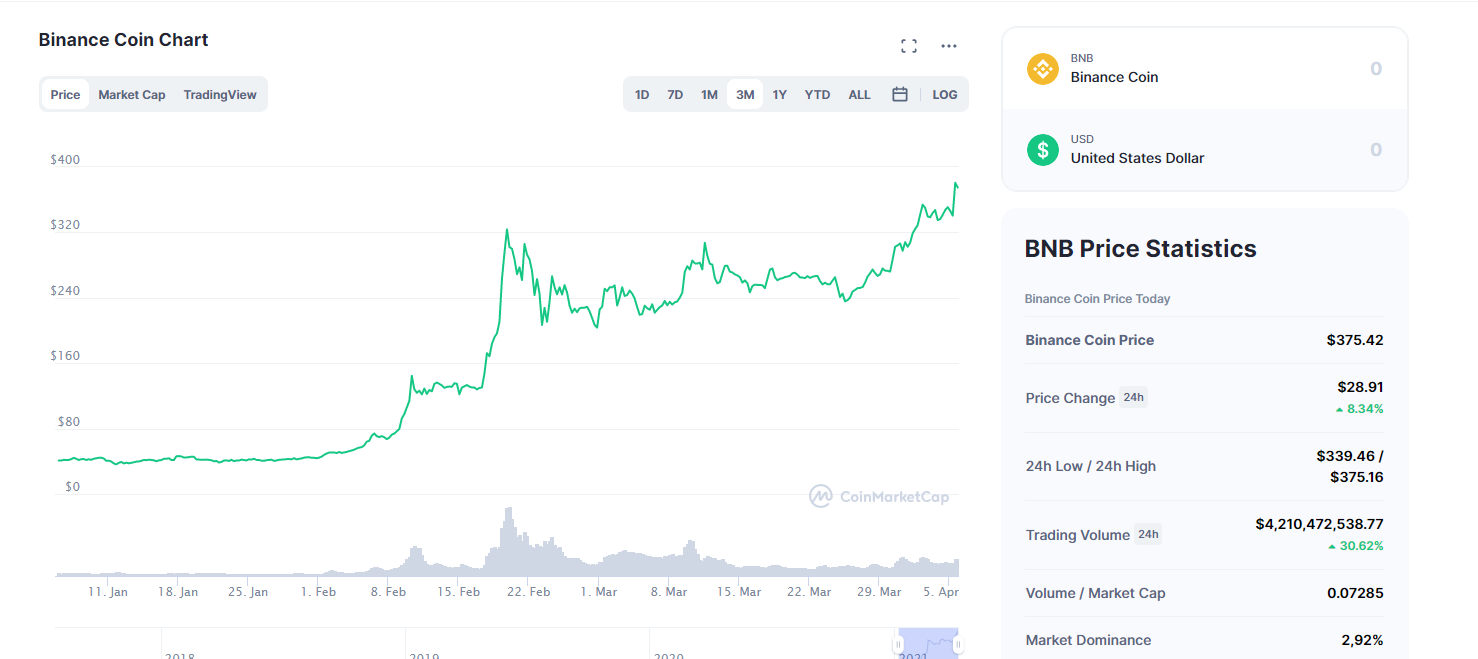This screenshot has width=1478, height=659.
Task: Open the chart three-dots options menu
Action: (949, 46)
